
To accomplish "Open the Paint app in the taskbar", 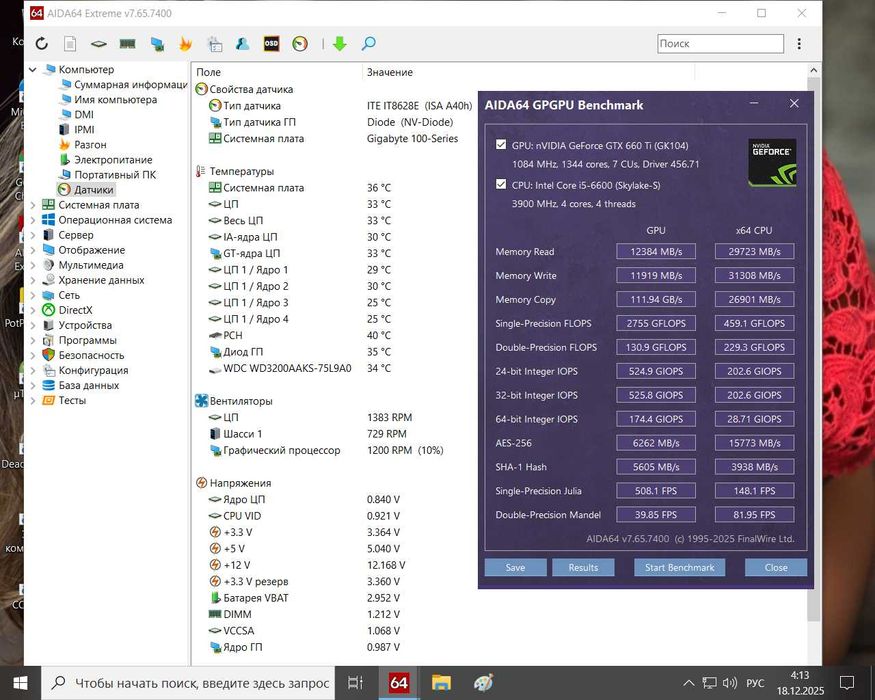I will (483, 683).
